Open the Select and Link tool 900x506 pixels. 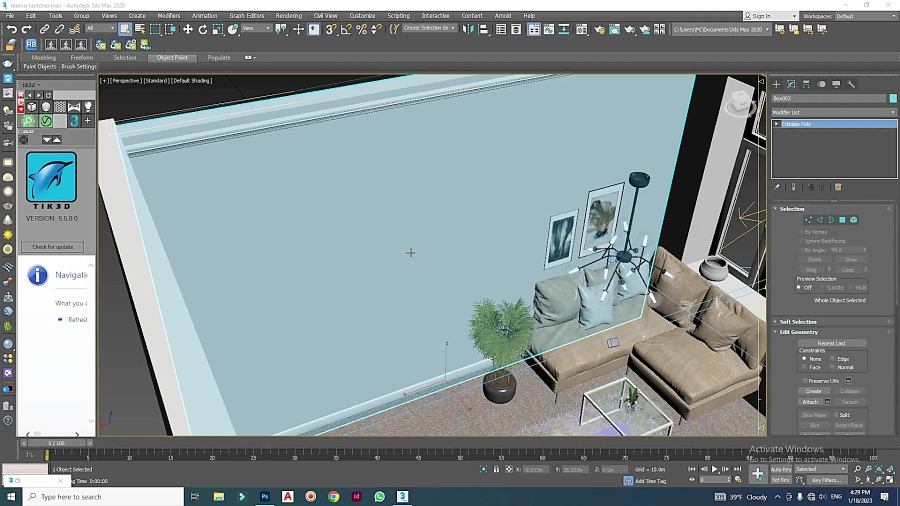[x=44, y=30]
